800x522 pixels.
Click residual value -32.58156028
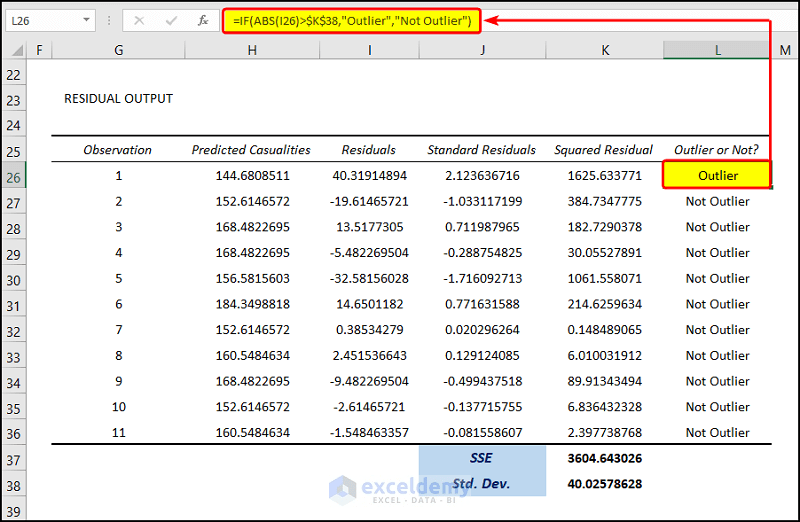[369, 279]
